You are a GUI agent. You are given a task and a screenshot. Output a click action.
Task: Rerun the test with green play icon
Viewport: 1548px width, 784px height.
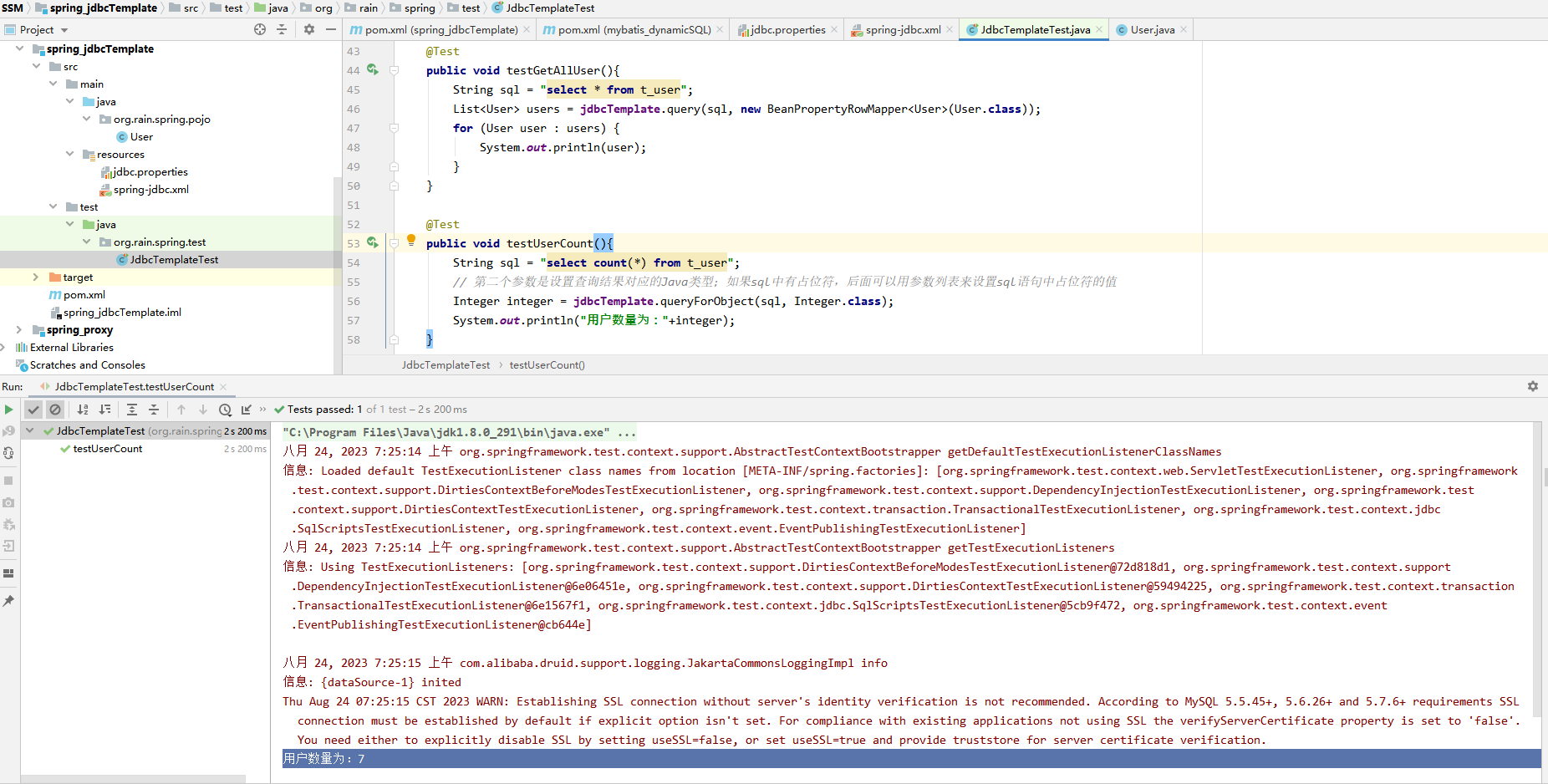coord(8,410)
